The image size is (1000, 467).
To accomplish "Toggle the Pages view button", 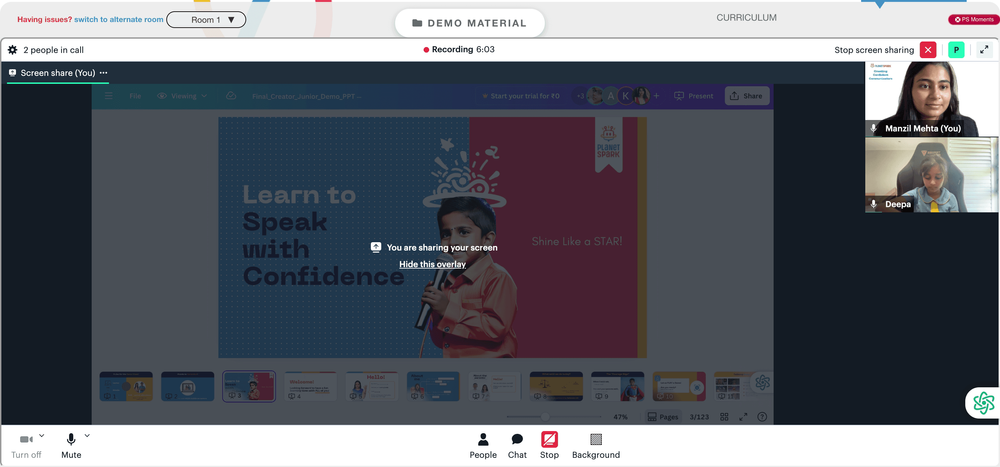I will tap(663, 417).
